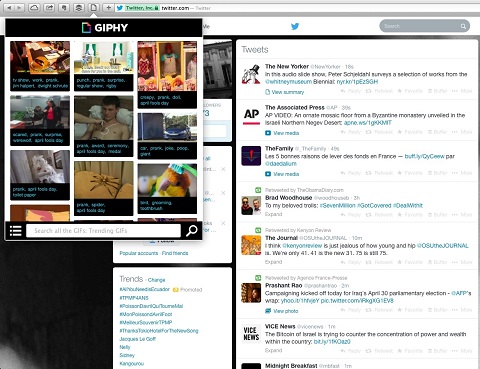Open Giphy list menu hamburger icon
The image size is (480, 369).
pos(15,231)
